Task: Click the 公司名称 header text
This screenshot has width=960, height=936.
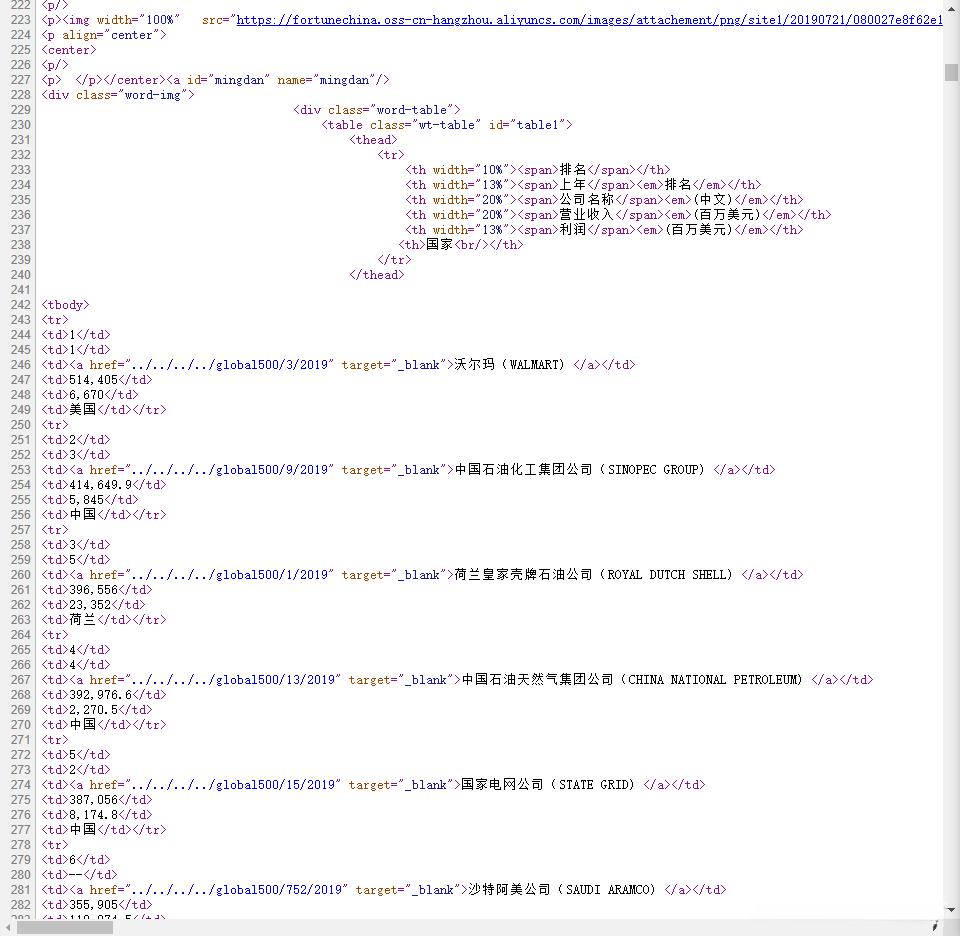Action: tap(587, 200)
